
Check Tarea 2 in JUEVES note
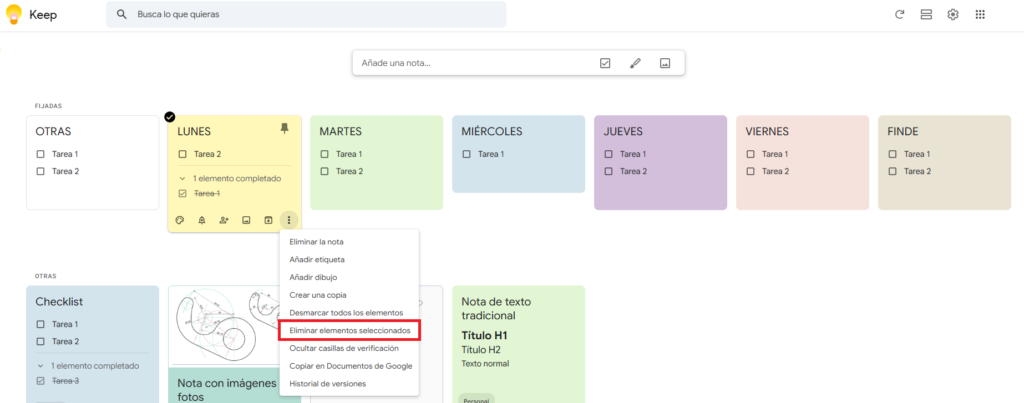tap(609, 171)
